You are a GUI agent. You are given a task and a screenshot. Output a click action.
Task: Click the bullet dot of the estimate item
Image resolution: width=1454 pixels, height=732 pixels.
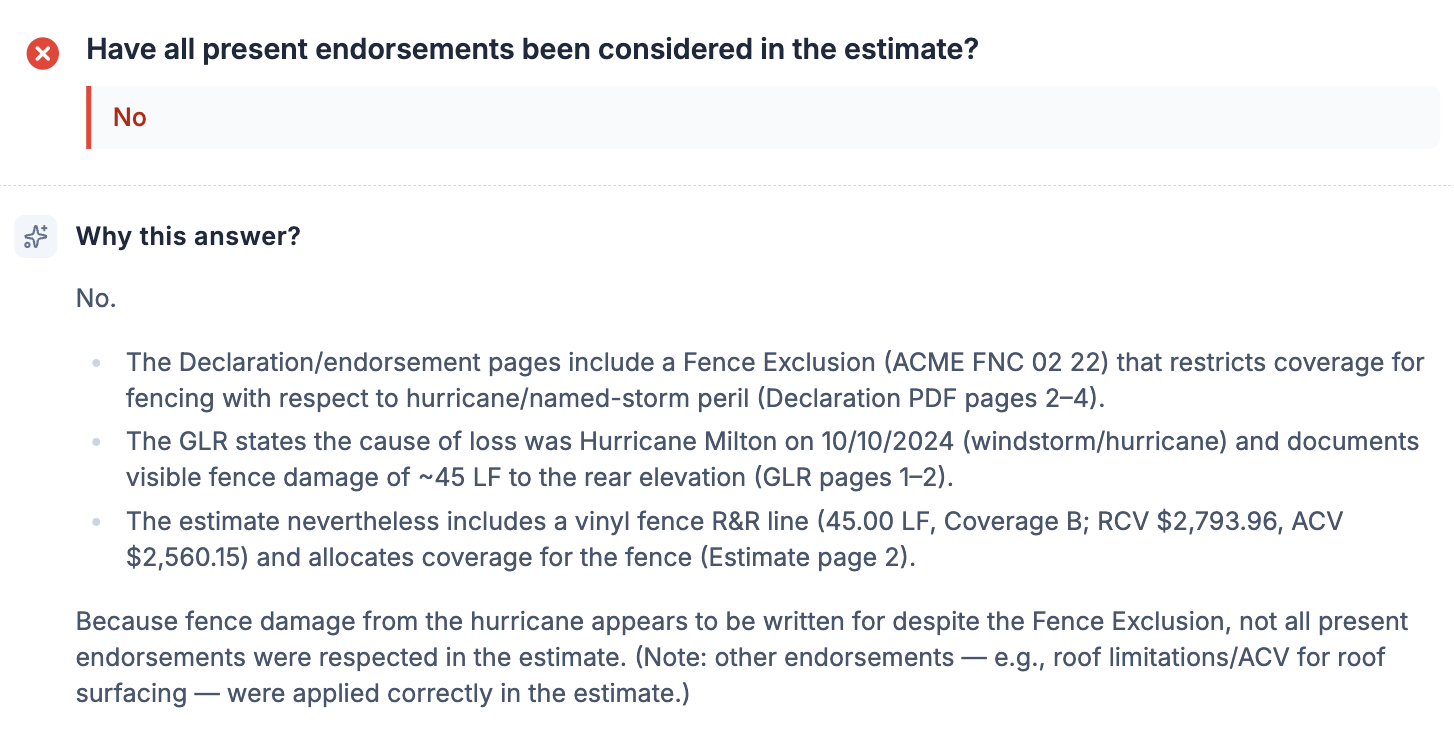[97, 522]
